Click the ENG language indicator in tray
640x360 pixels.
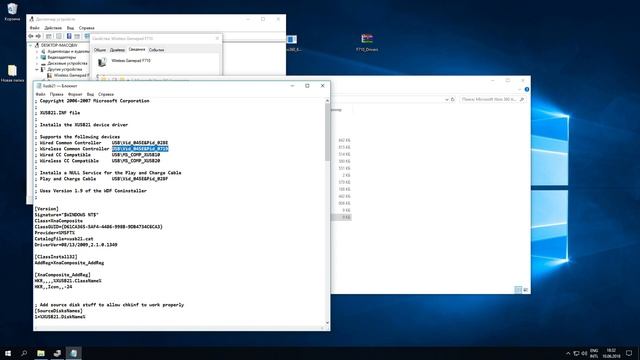(594, 353)
